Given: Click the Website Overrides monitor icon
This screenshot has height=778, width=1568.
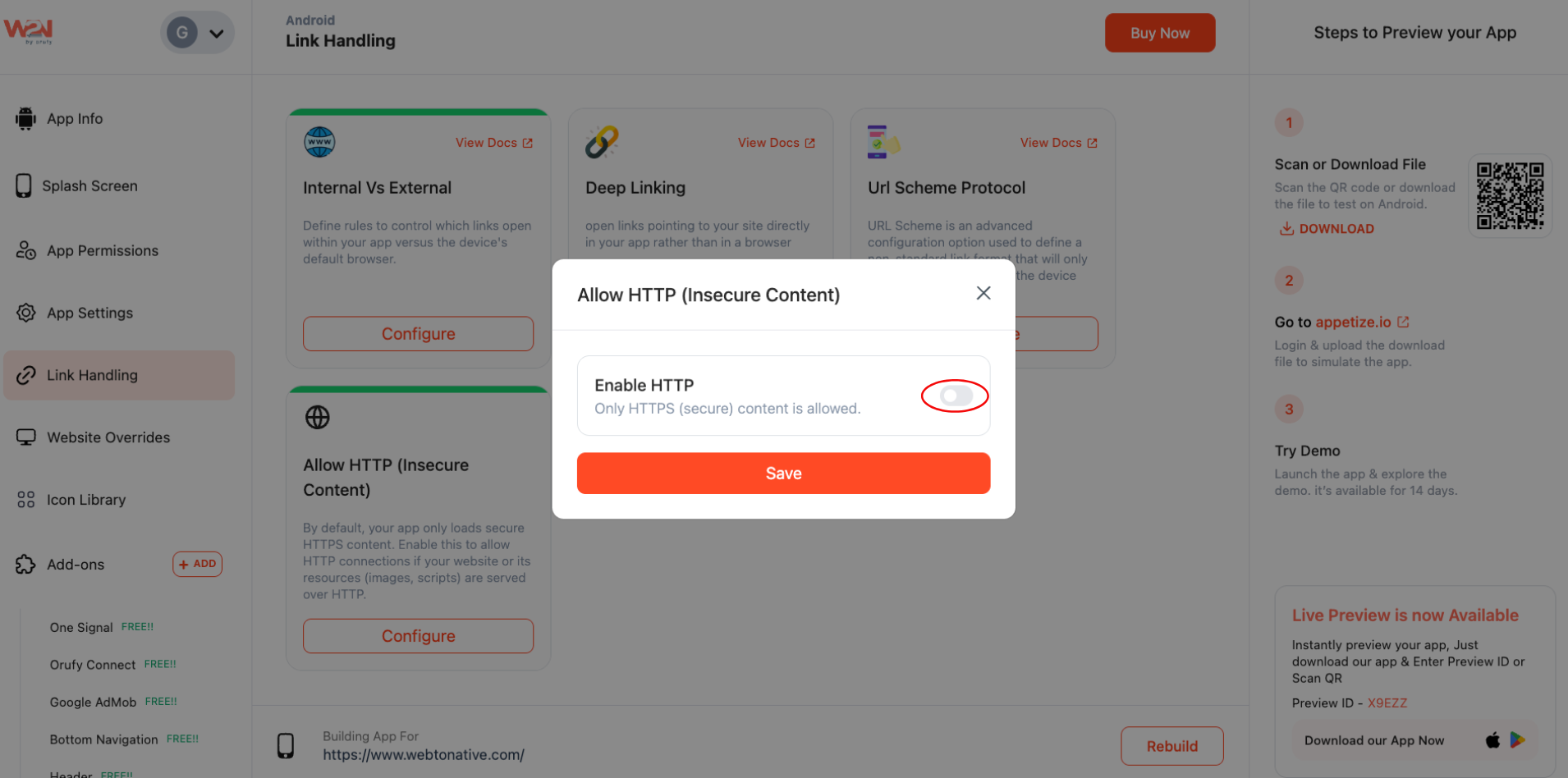Looking at the screenshot, I should coord(26,437).
